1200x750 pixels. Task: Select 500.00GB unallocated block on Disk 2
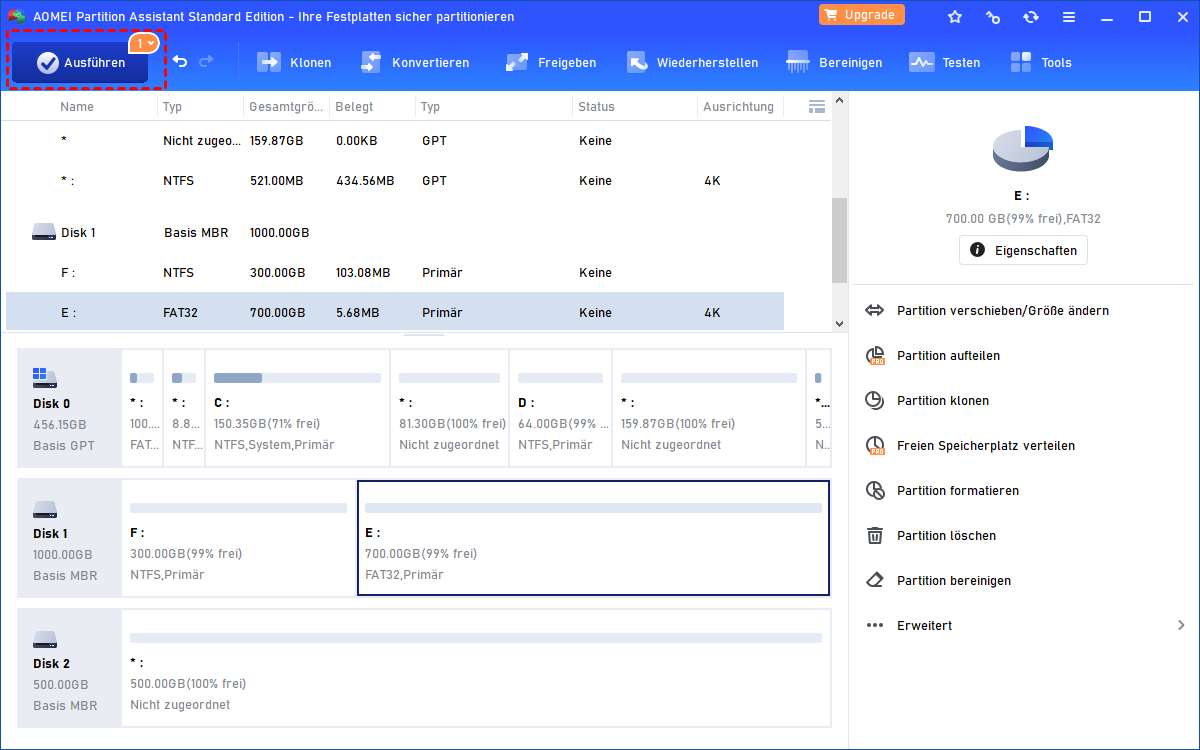pyautogui.click(x=476, y=668)
